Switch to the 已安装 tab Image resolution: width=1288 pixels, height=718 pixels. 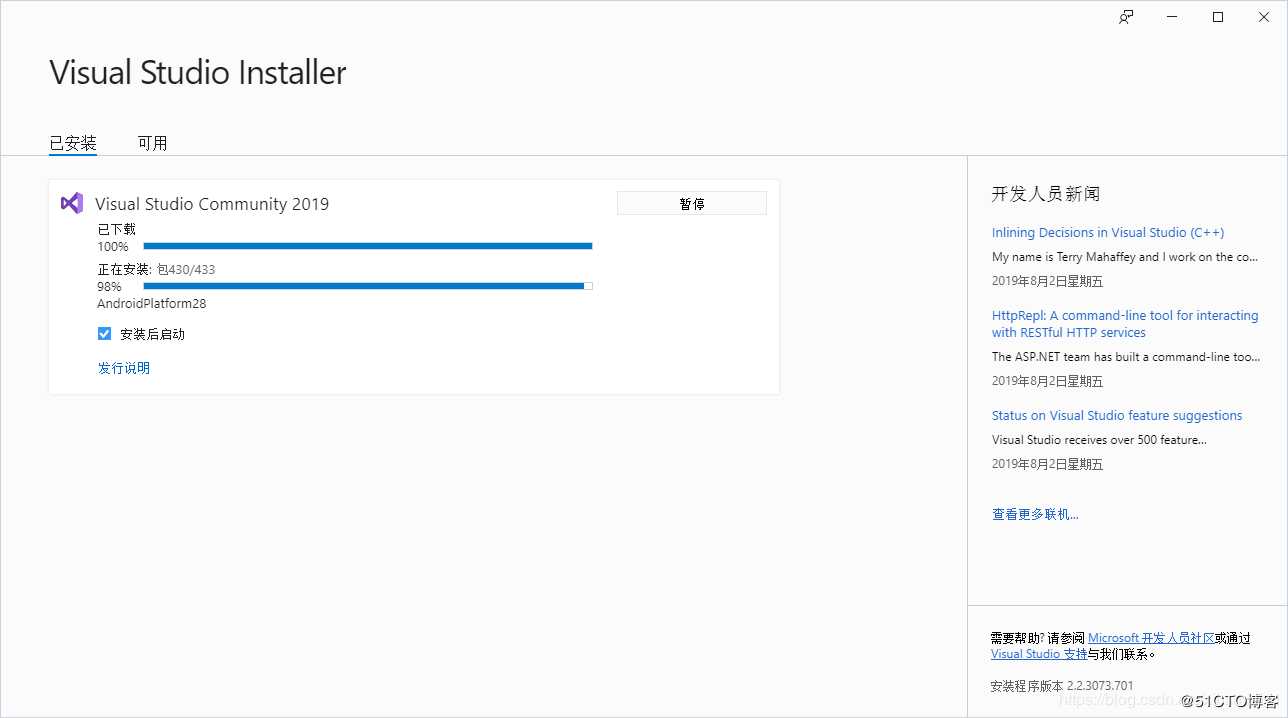pyautogui.click(x=73, y=143)
